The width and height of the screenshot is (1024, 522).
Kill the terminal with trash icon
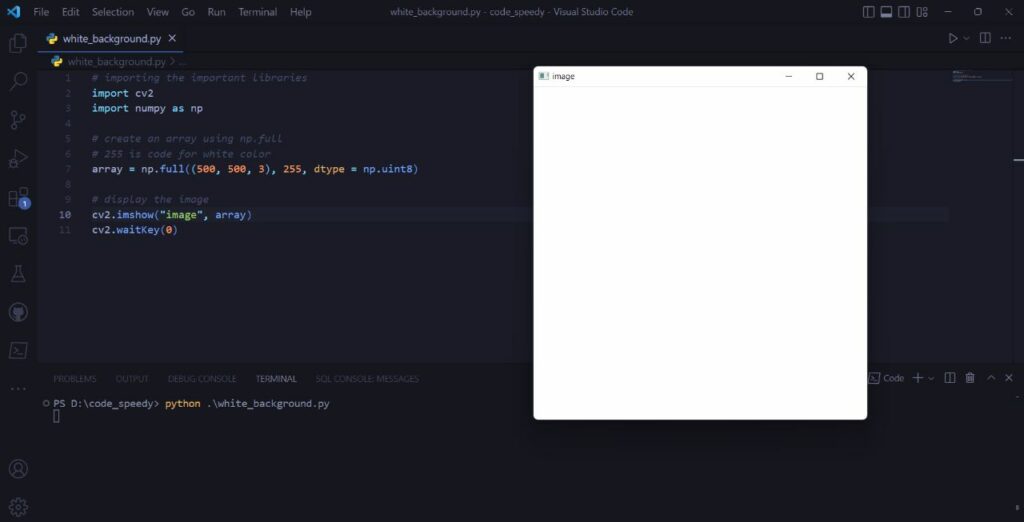970,378
